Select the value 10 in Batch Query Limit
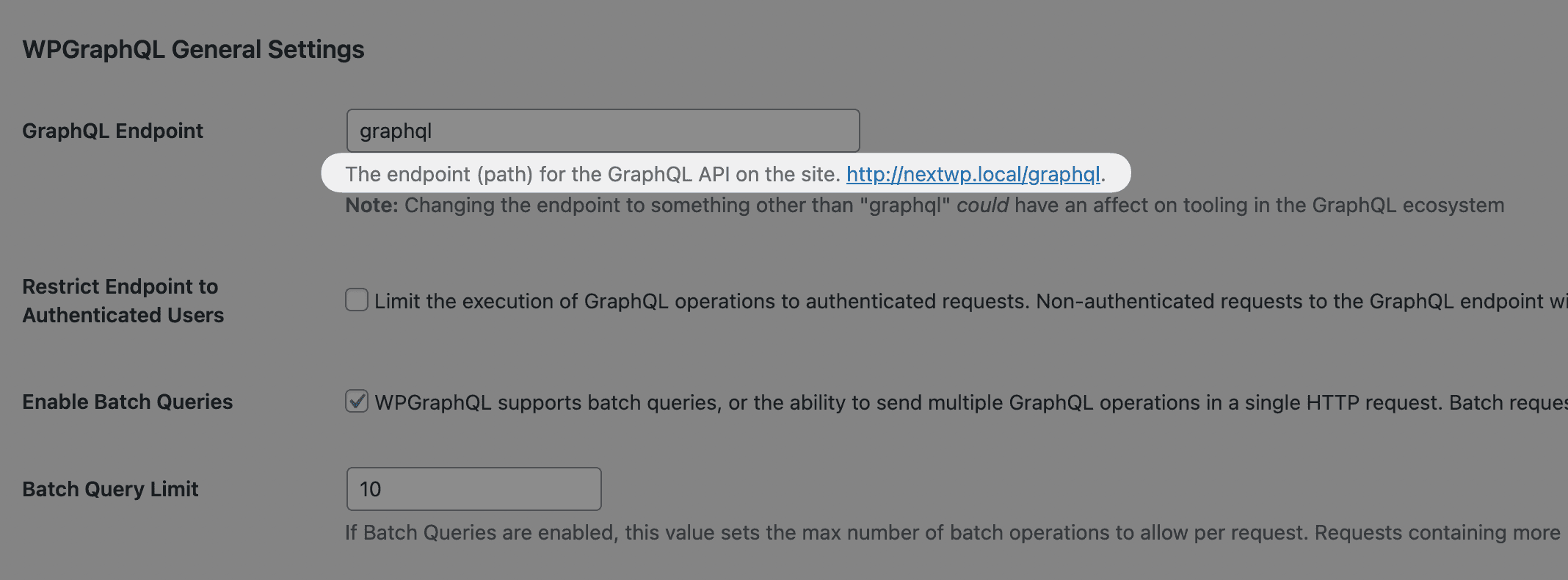The width and height of the screenshot is (1568, 580). [x=473, y=488]
